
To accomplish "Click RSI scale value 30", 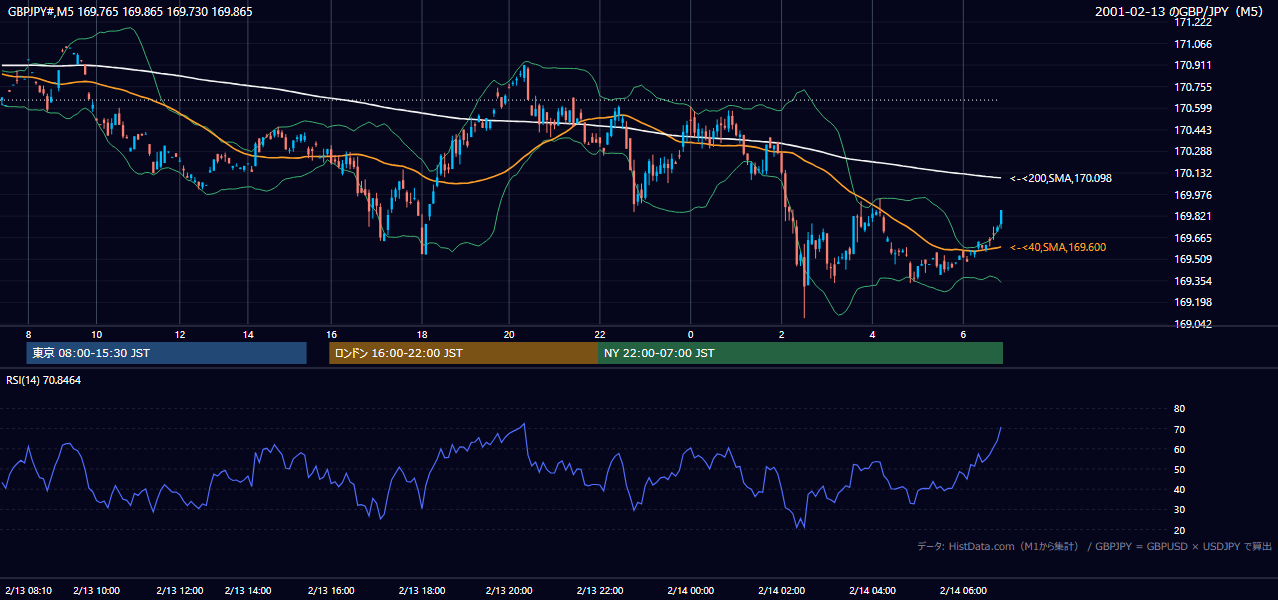I will (1179, 510).
